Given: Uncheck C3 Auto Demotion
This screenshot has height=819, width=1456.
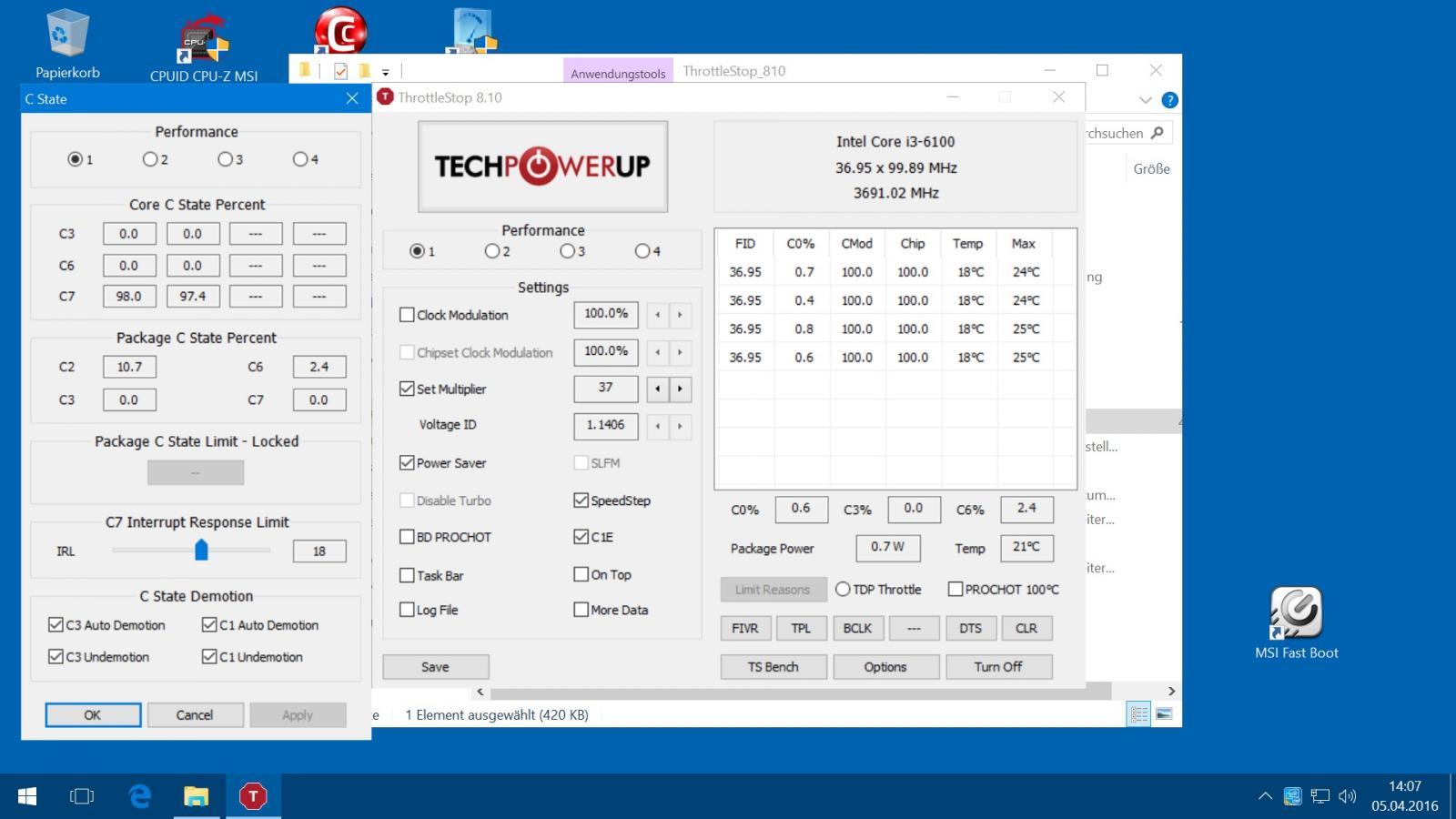Looking at the screenshot, I should tap(56, 625).
